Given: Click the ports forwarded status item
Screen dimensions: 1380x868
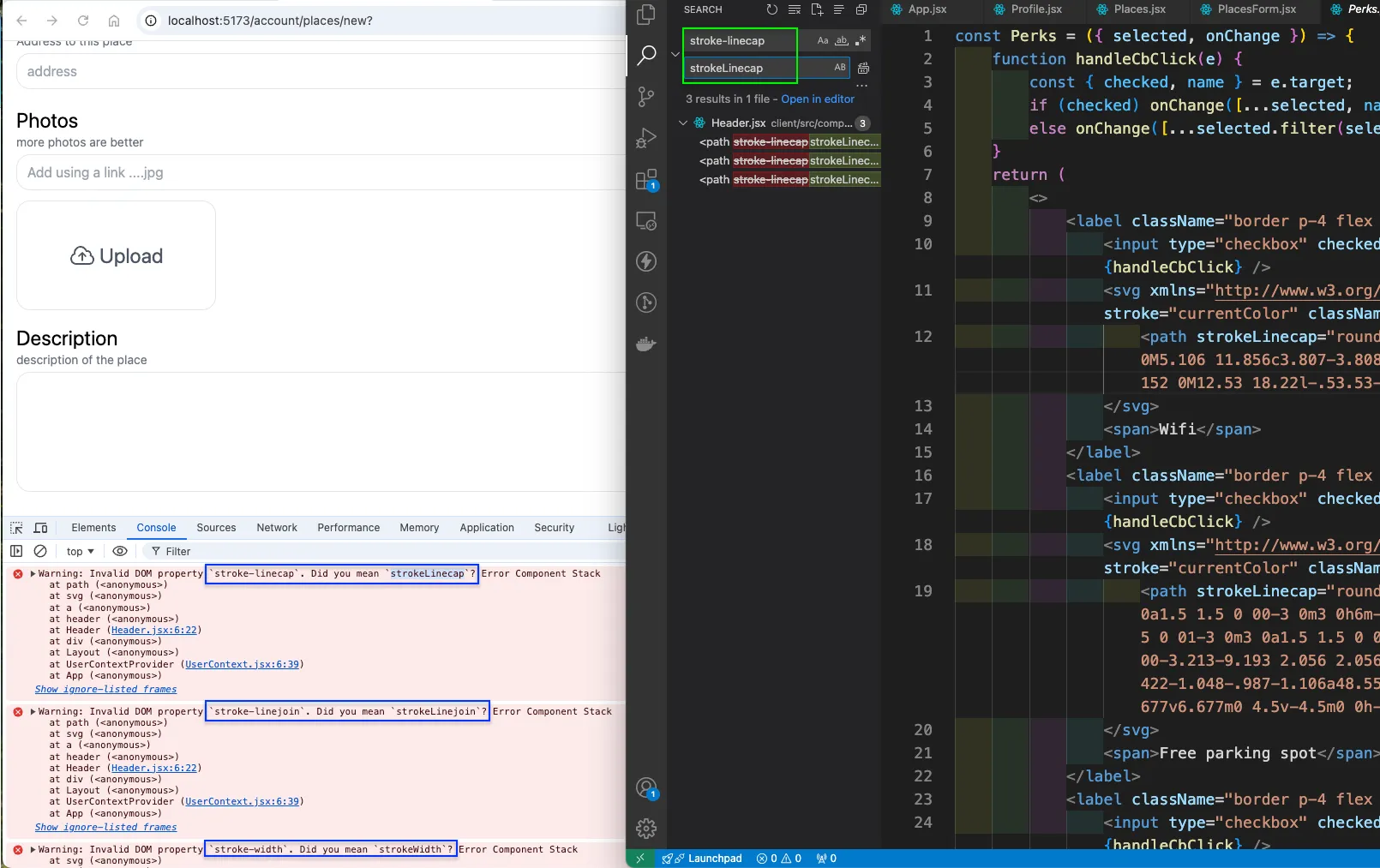Looking at the screenshot, I should (826, 859).
